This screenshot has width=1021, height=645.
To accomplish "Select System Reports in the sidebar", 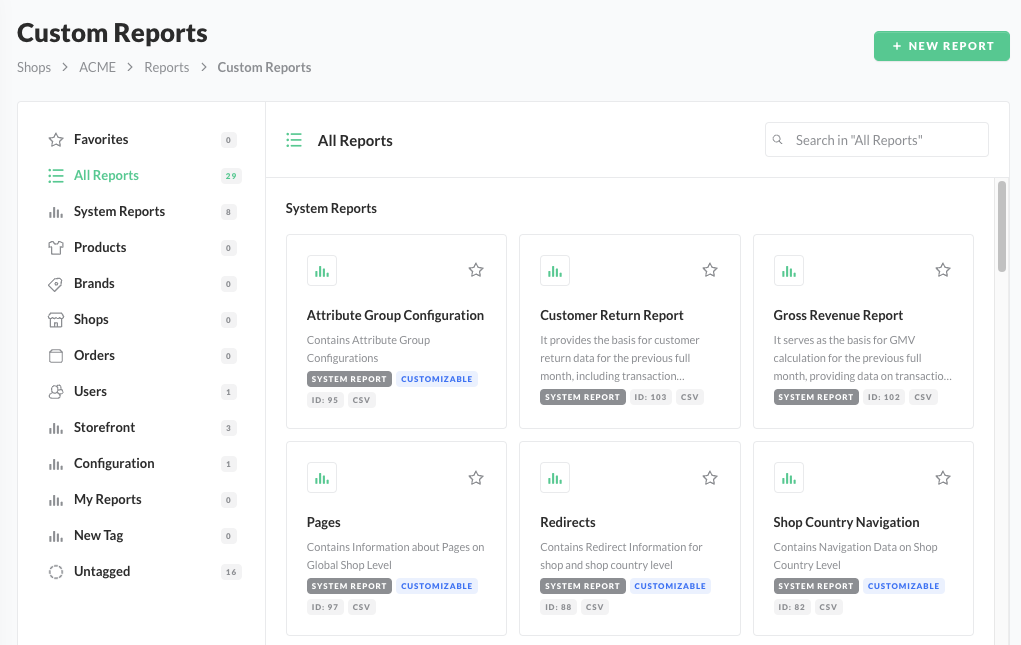I will (x=119, y=212).
